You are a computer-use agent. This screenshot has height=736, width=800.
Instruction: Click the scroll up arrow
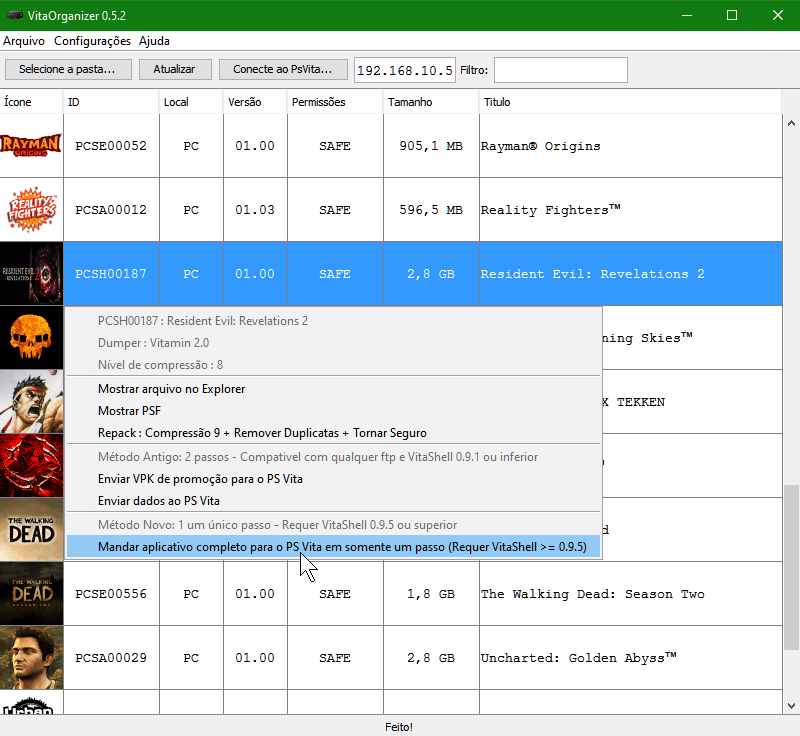(791, 123)
